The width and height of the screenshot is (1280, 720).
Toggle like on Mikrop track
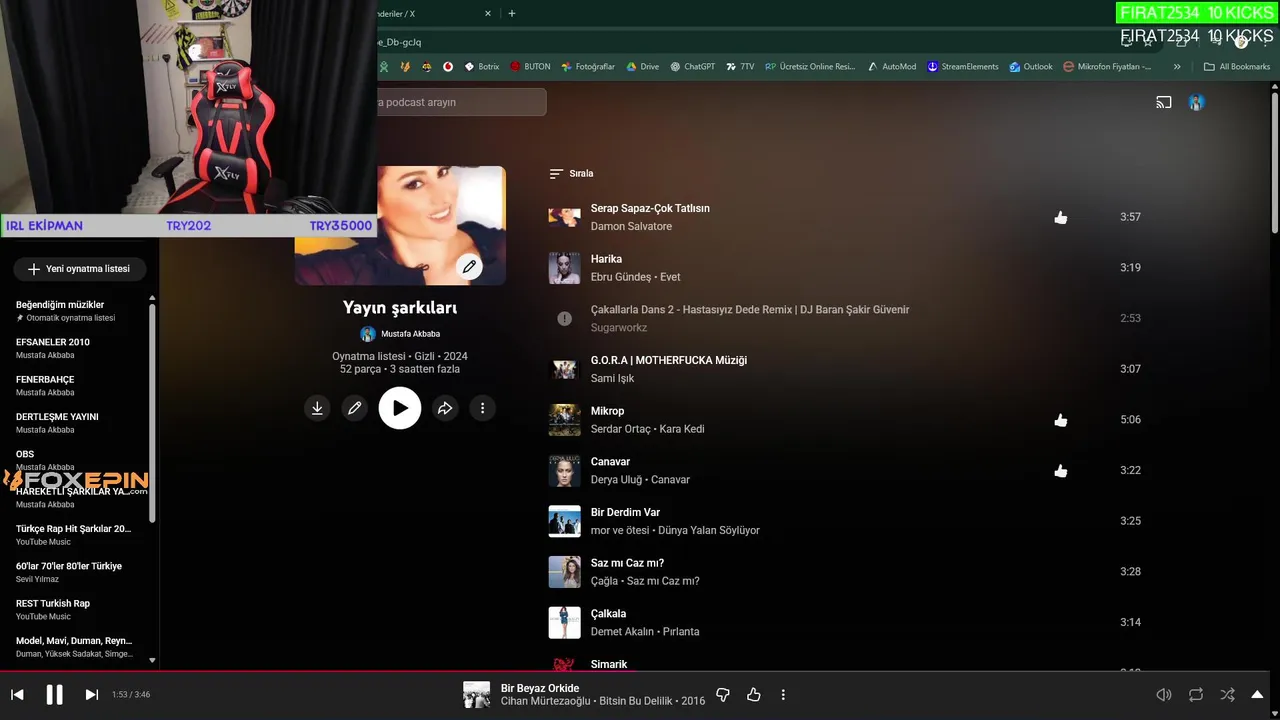click(1061, 420)
